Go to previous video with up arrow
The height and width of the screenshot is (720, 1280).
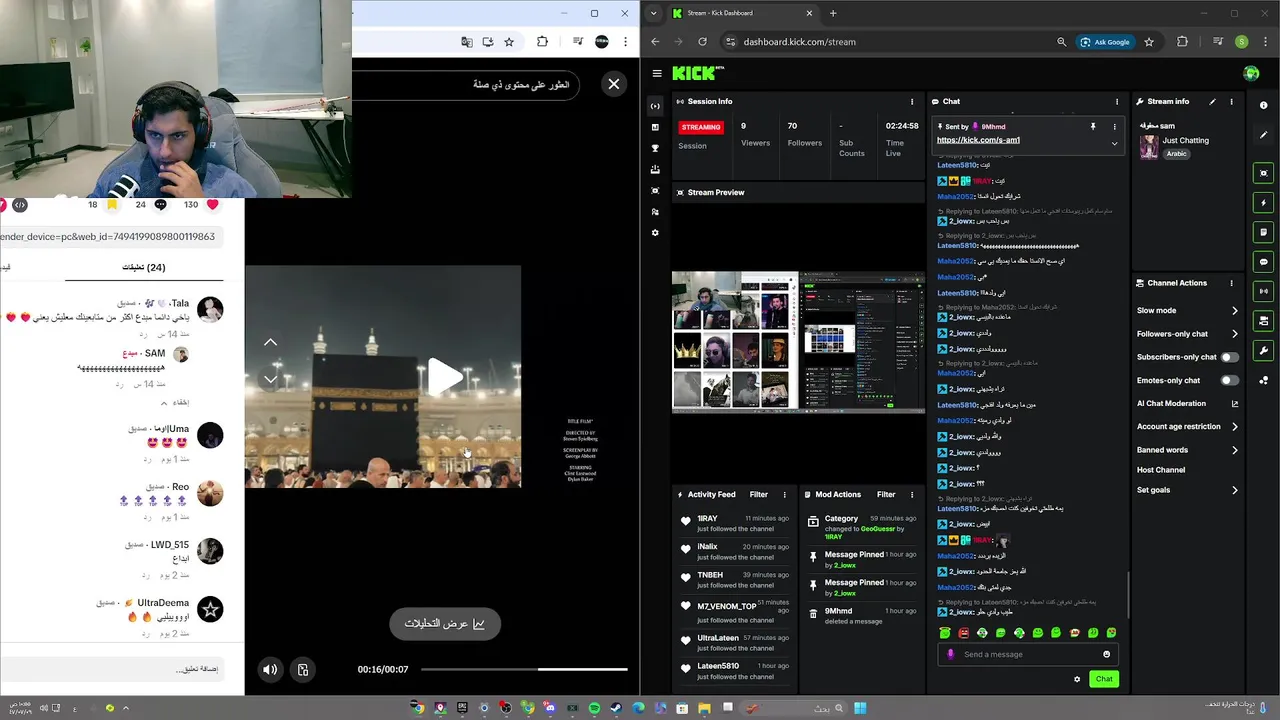click(x=270, y=342)
